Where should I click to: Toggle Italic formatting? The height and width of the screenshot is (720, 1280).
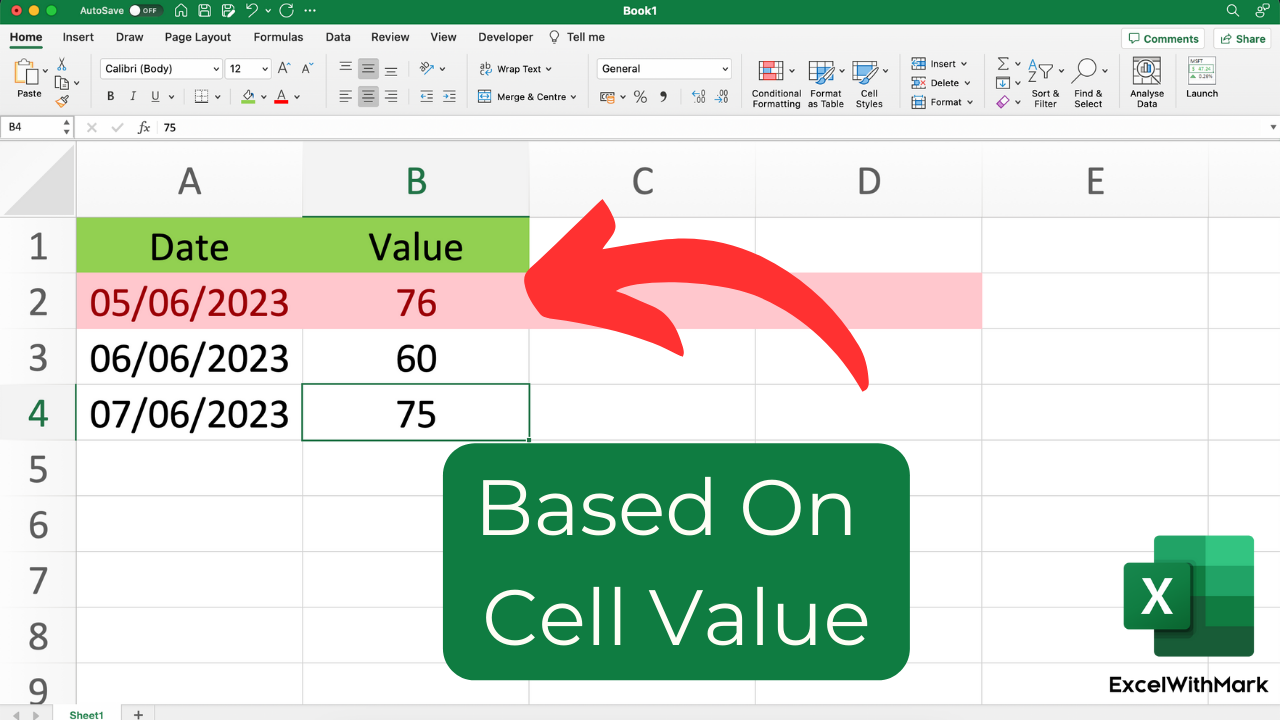134,96
